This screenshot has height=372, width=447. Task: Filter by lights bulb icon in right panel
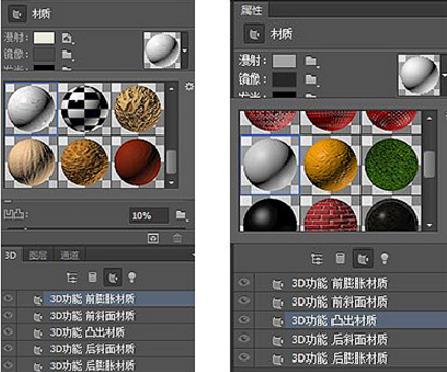[384, 258]
